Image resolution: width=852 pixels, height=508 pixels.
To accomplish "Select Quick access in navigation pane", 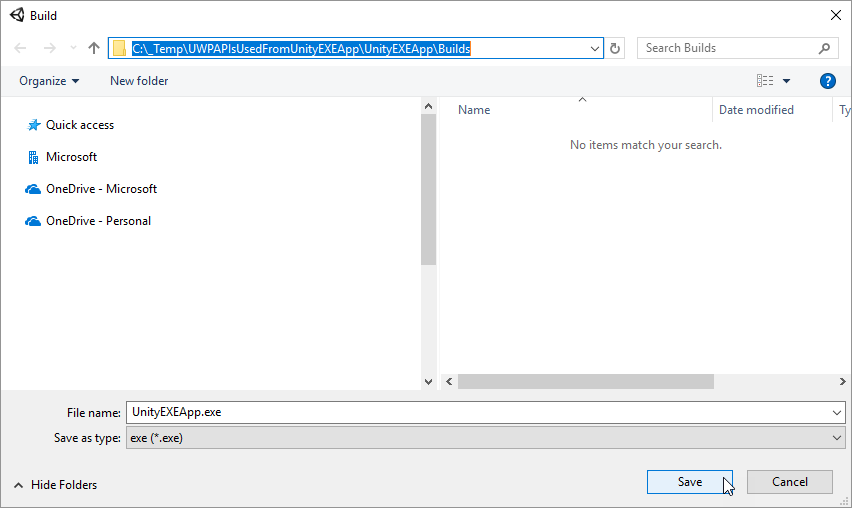I will (80, 125).
